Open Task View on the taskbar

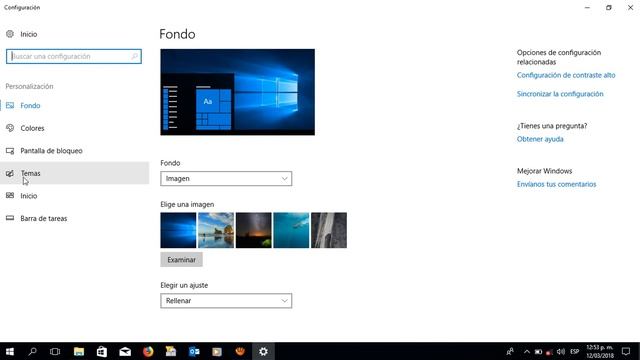pos(55,351)
